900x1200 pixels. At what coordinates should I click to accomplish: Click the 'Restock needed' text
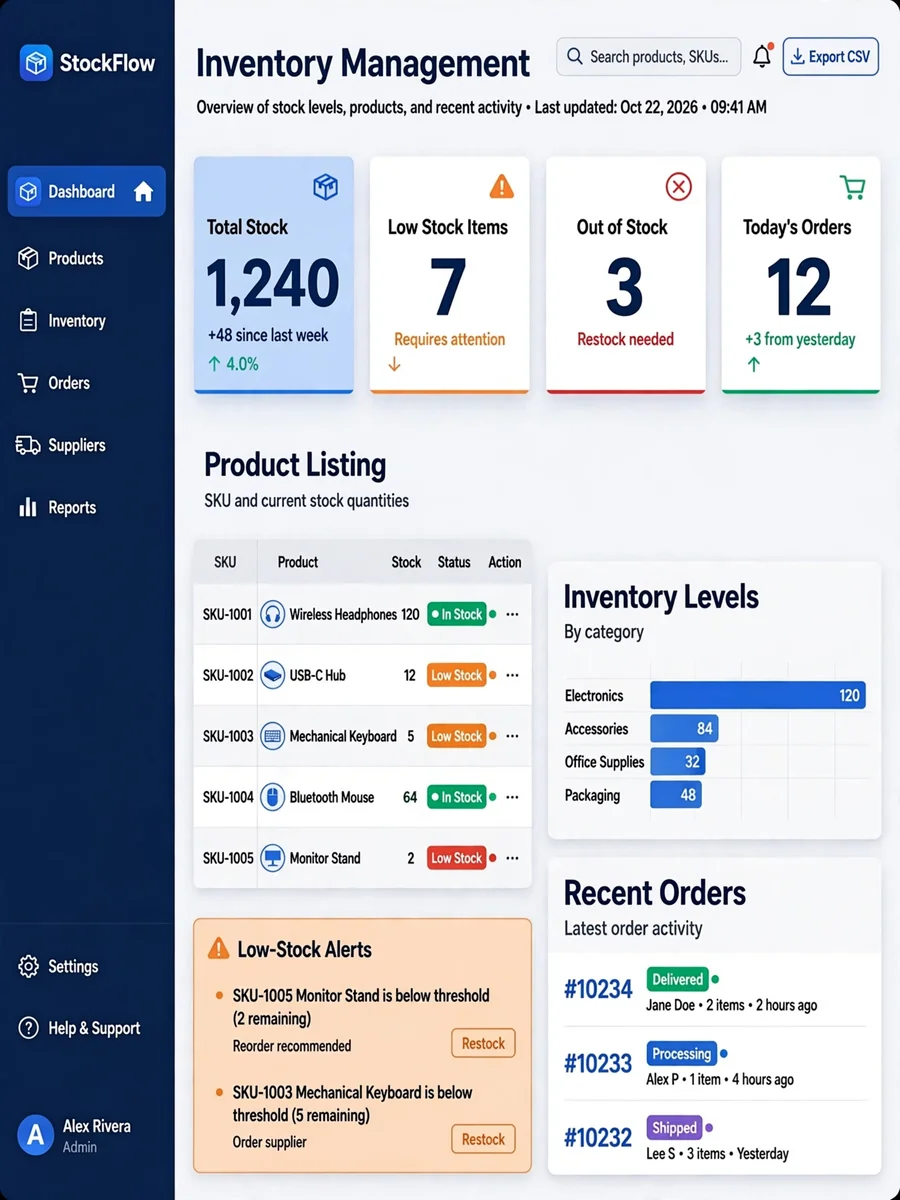pos(625,339)
